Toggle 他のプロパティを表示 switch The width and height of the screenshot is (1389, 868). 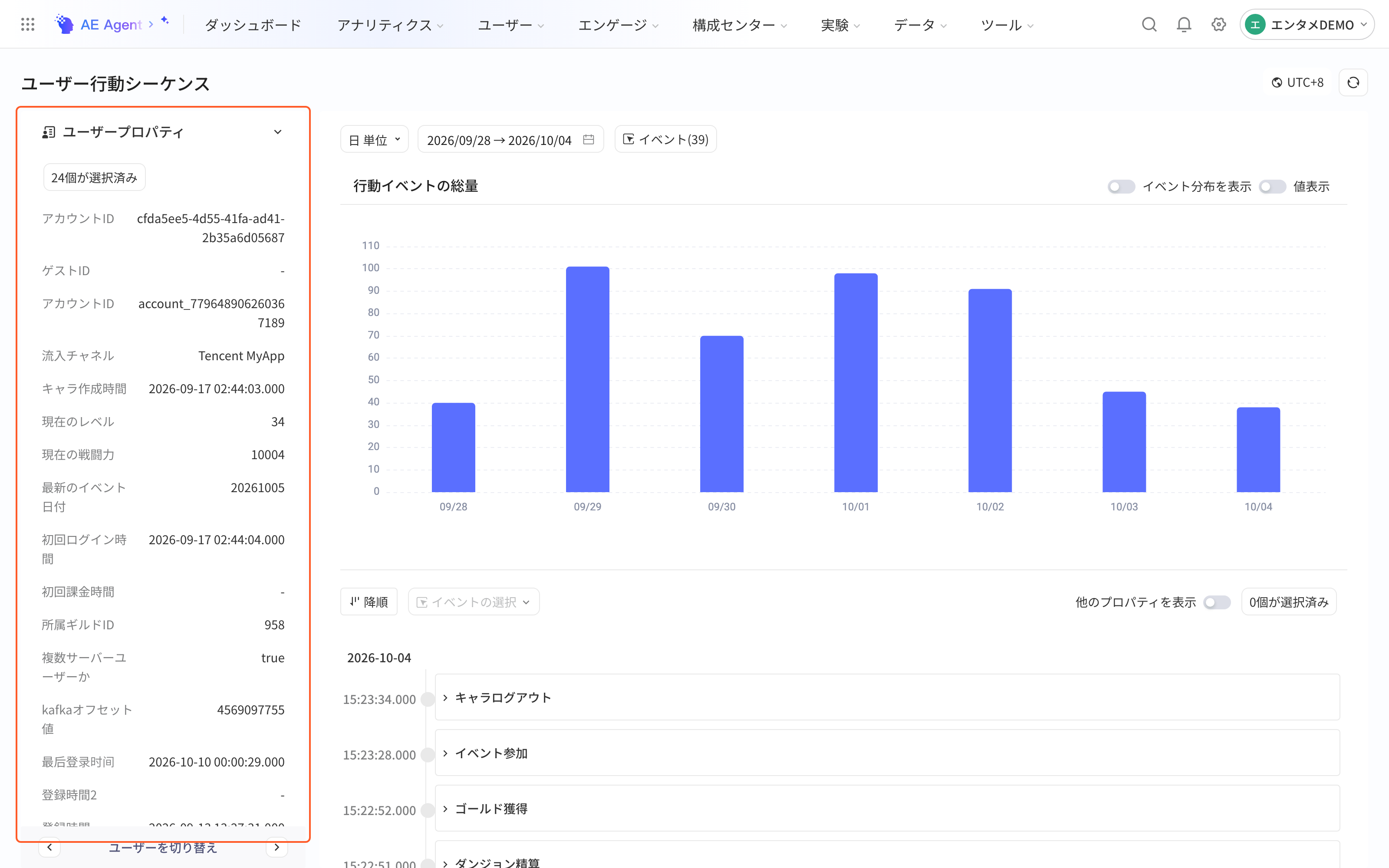pos(1217,602)
